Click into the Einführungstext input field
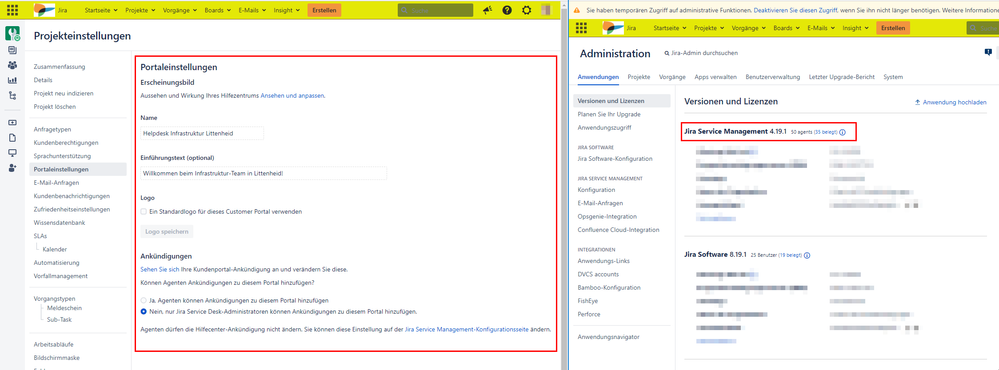The width and height of the screenshot is (999, 370). click(x=264, y=173)
